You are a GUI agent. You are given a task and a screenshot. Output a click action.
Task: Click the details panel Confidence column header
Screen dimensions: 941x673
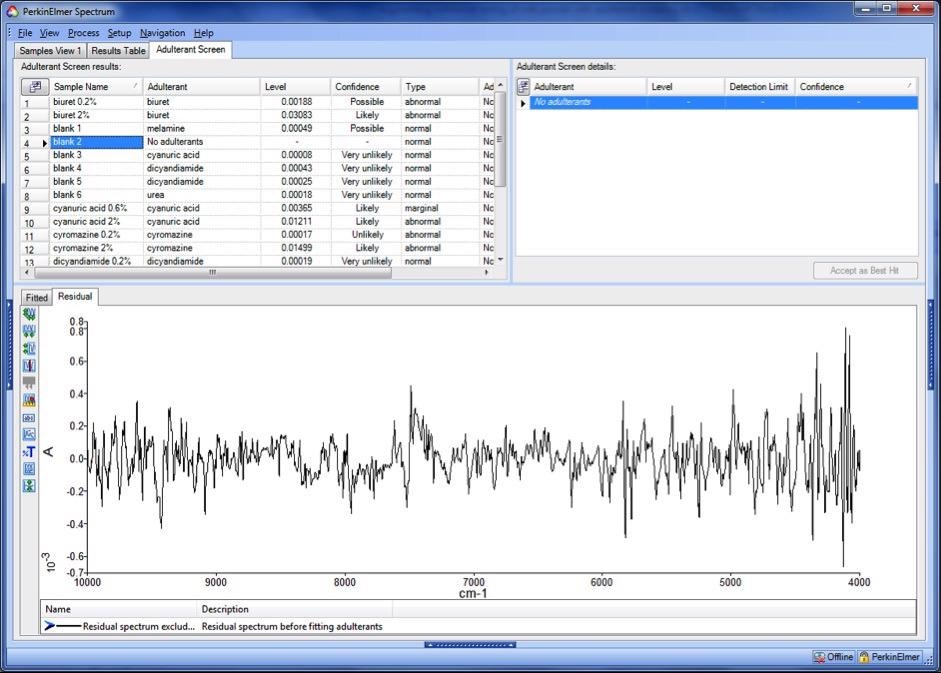(x=856, y=86)
